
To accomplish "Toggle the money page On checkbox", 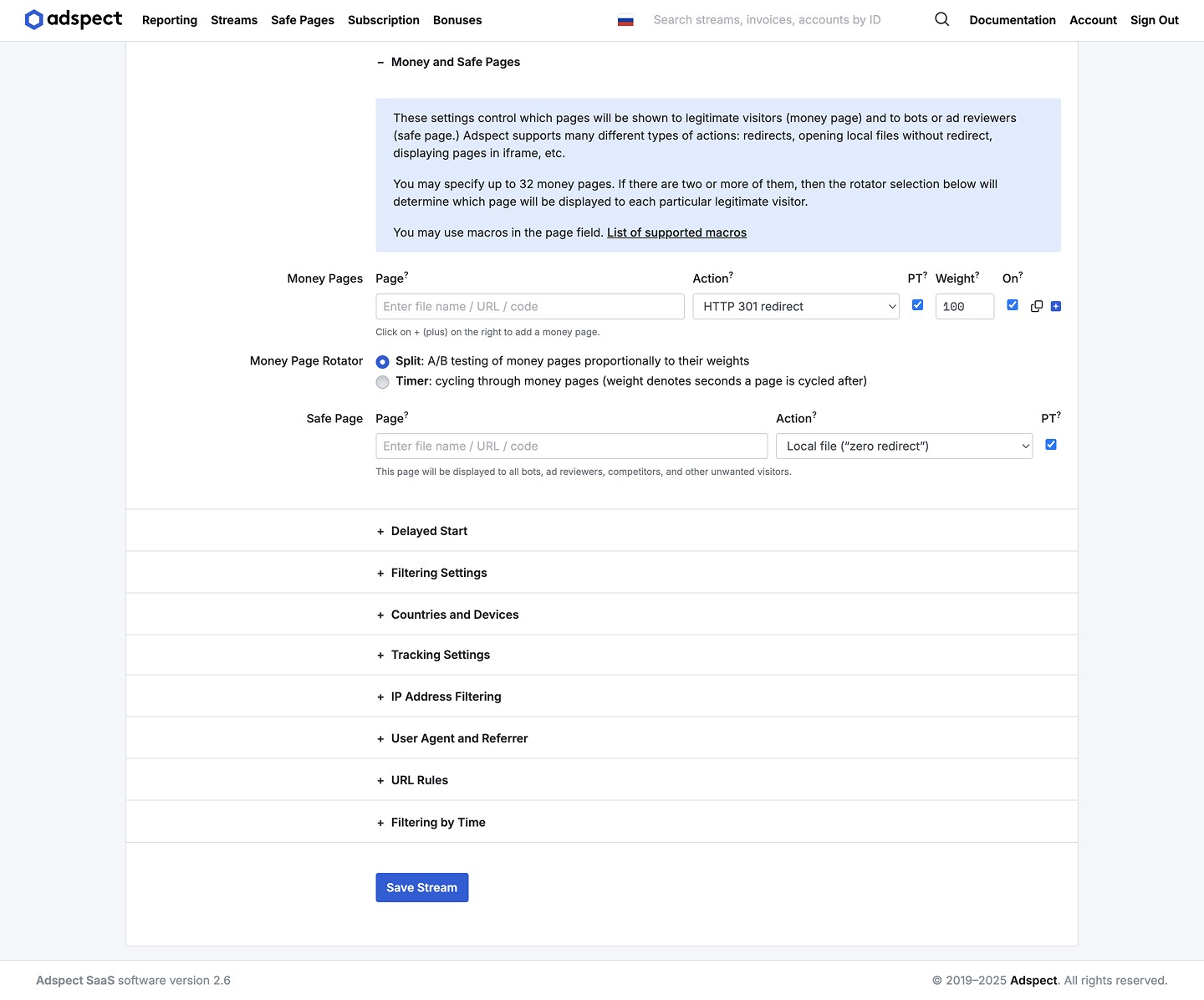I will coord(1013,305).
